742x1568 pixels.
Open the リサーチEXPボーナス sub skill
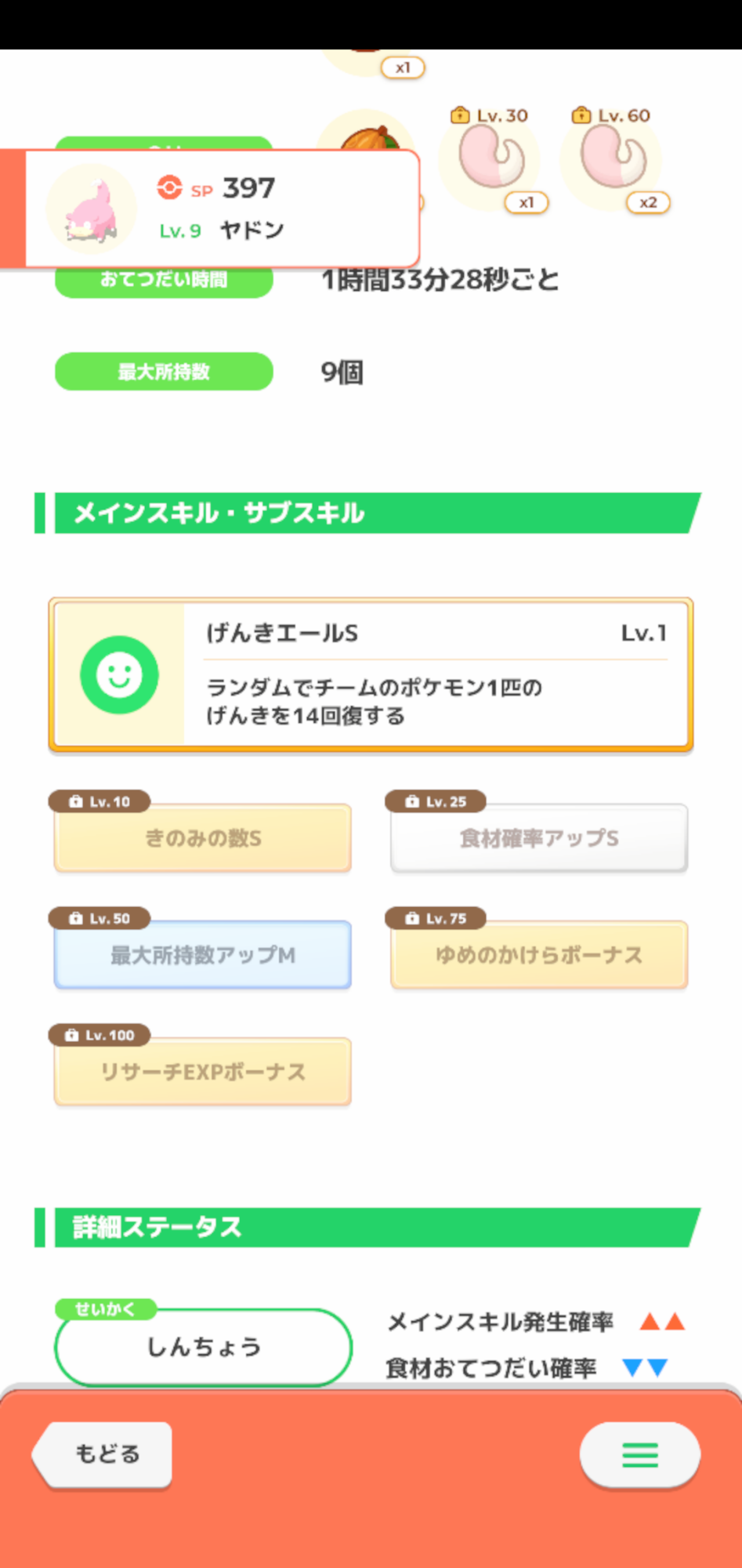[x=203, y=1072]
